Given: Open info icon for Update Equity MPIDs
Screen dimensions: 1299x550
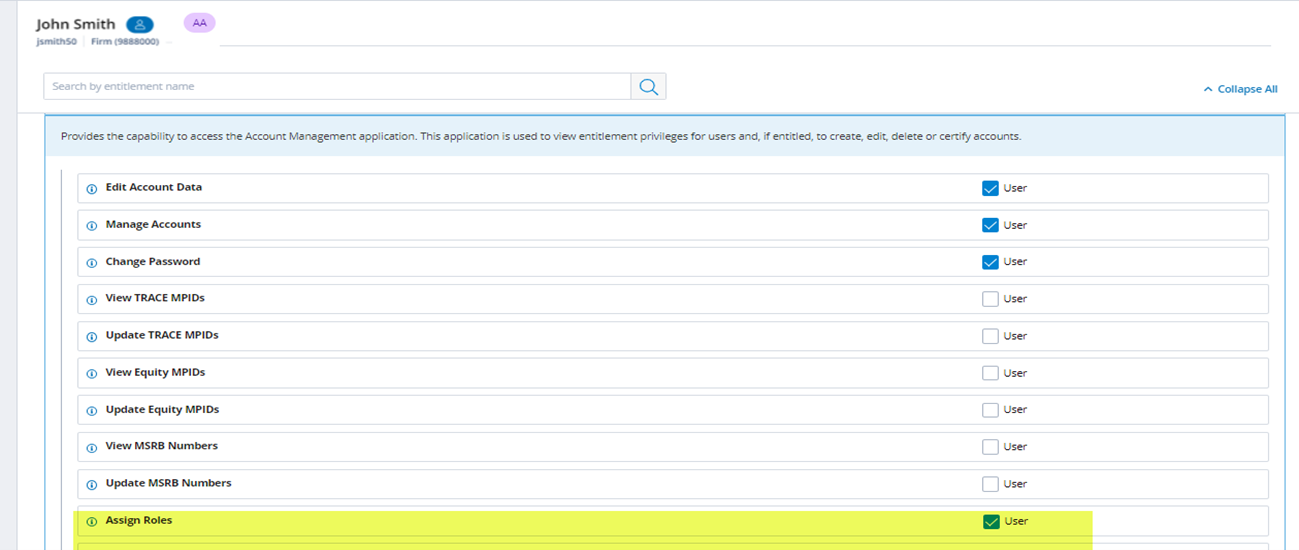Looking at the screenshot, I should coord(92,410).
